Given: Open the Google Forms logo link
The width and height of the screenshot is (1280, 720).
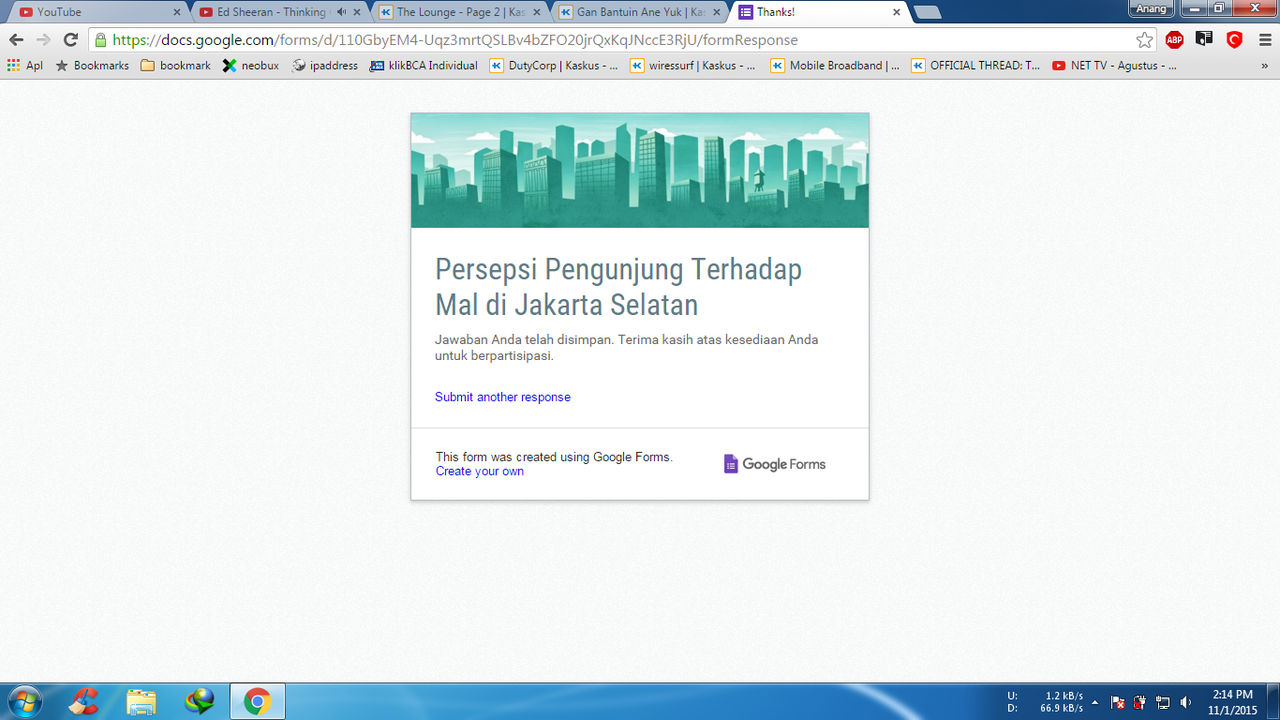Looking at the screenshot, I should click(x=775, y=463).
